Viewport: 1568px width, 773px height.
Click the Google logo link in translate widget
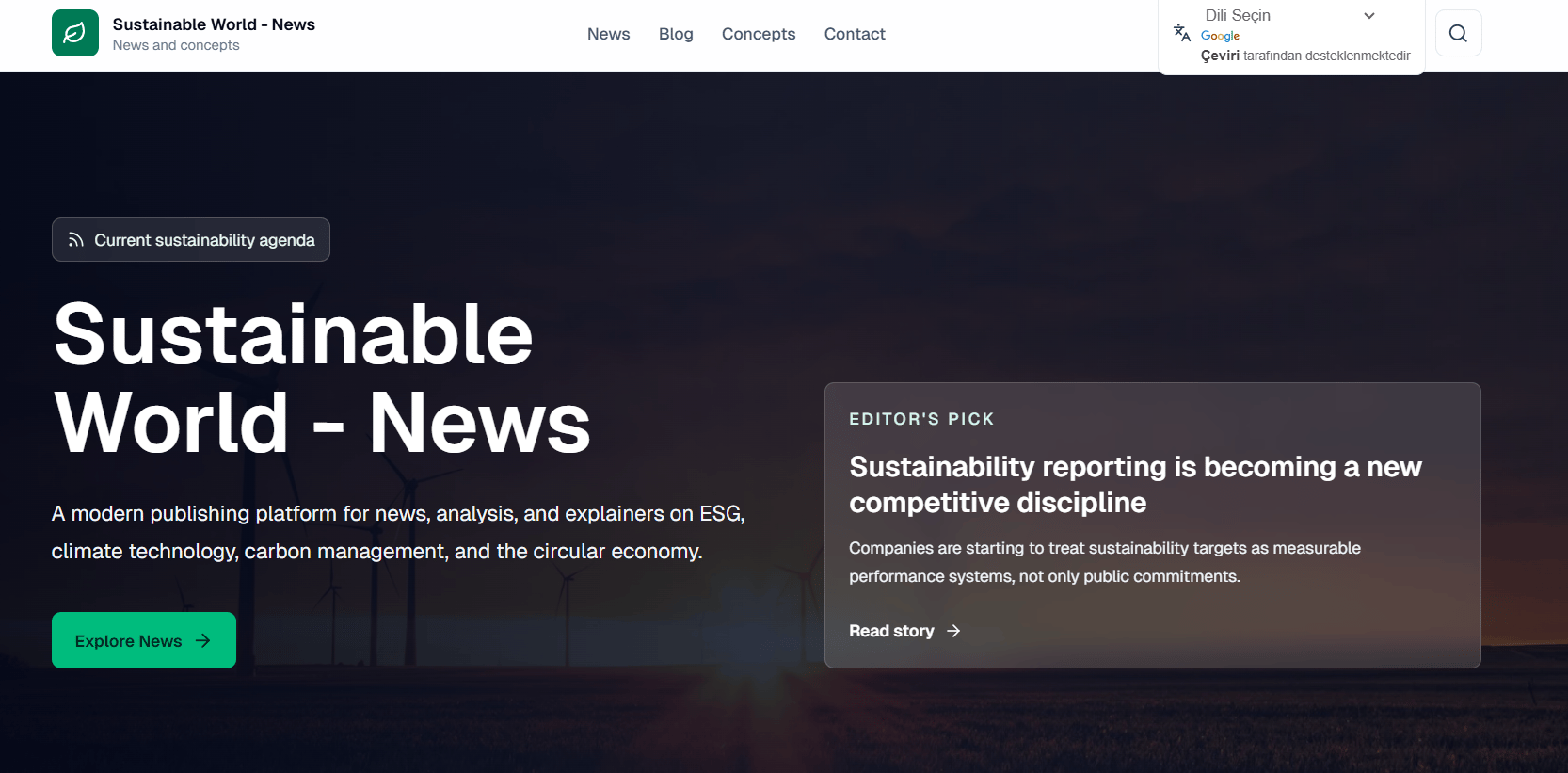coord(1220,36)
